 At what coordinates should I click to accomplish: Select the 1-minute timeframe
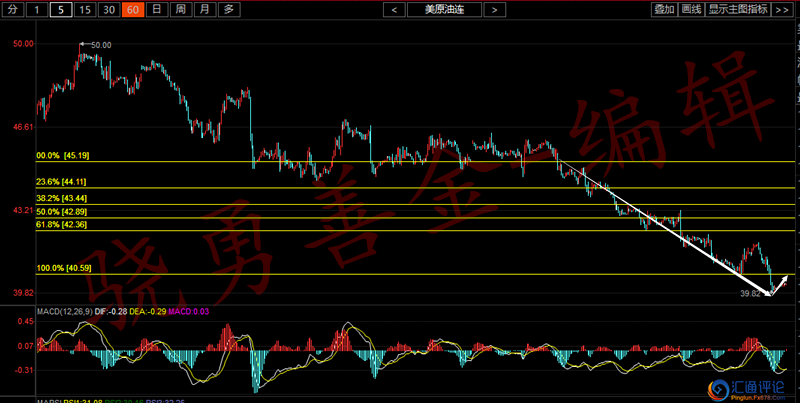(37, 9)
